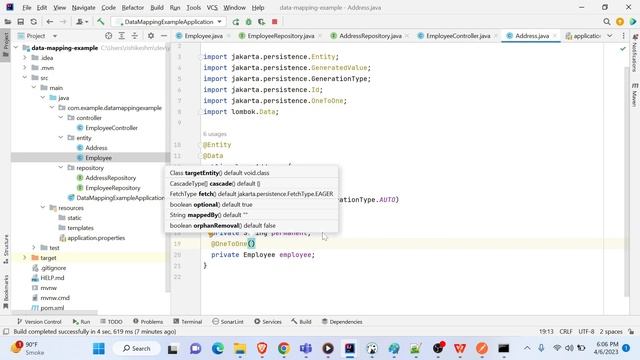Collapse the controller package

(61, 118)
